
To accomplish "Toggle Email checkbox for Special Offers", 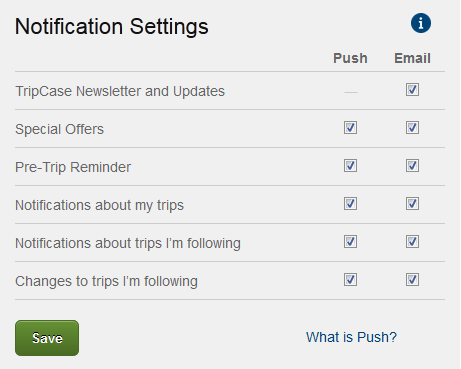I will coord(412,128).
